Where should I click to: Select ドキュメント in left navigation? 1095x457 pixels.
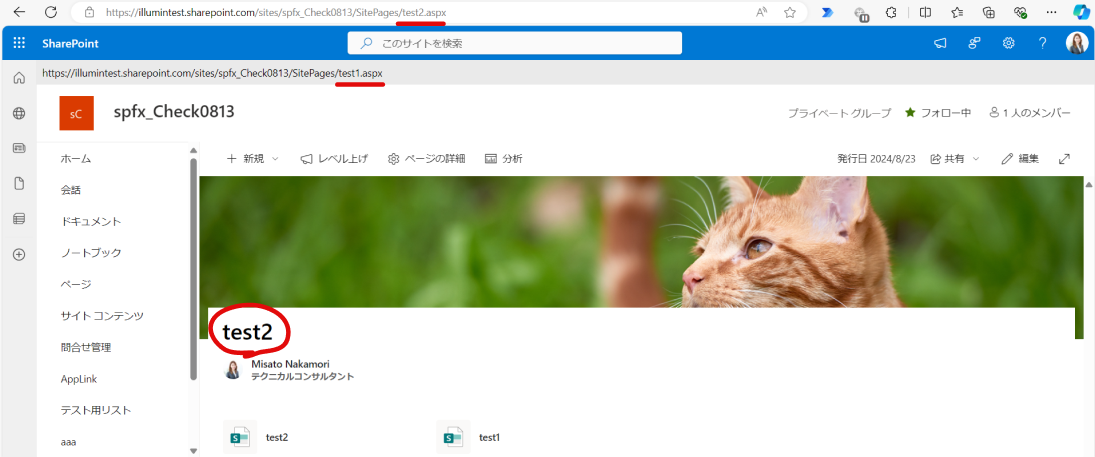point(91,221)
